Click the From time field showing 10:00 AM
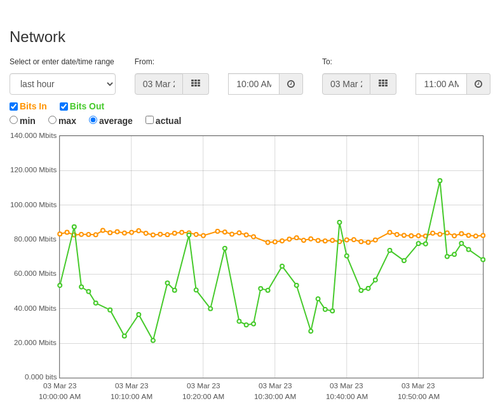The width and height of the screenshot is (500, 403). pos(254,84)
